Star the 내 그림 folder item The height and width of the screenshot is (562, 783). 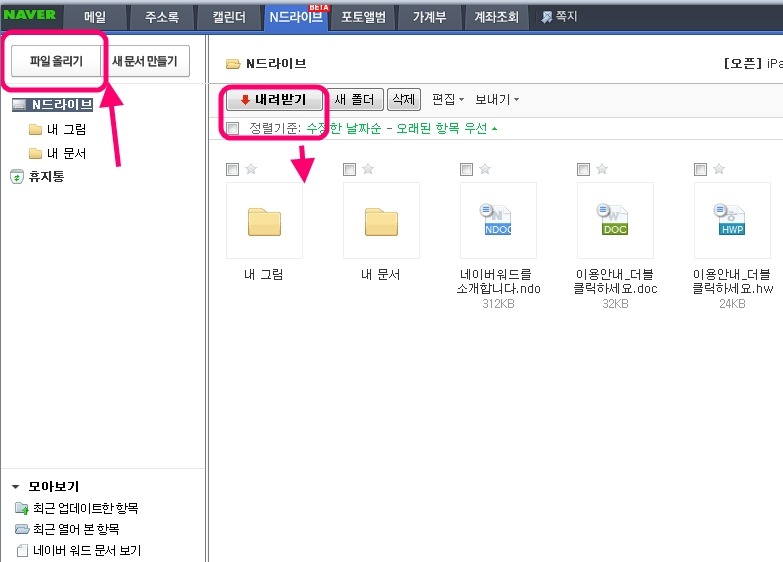(251, 169)
